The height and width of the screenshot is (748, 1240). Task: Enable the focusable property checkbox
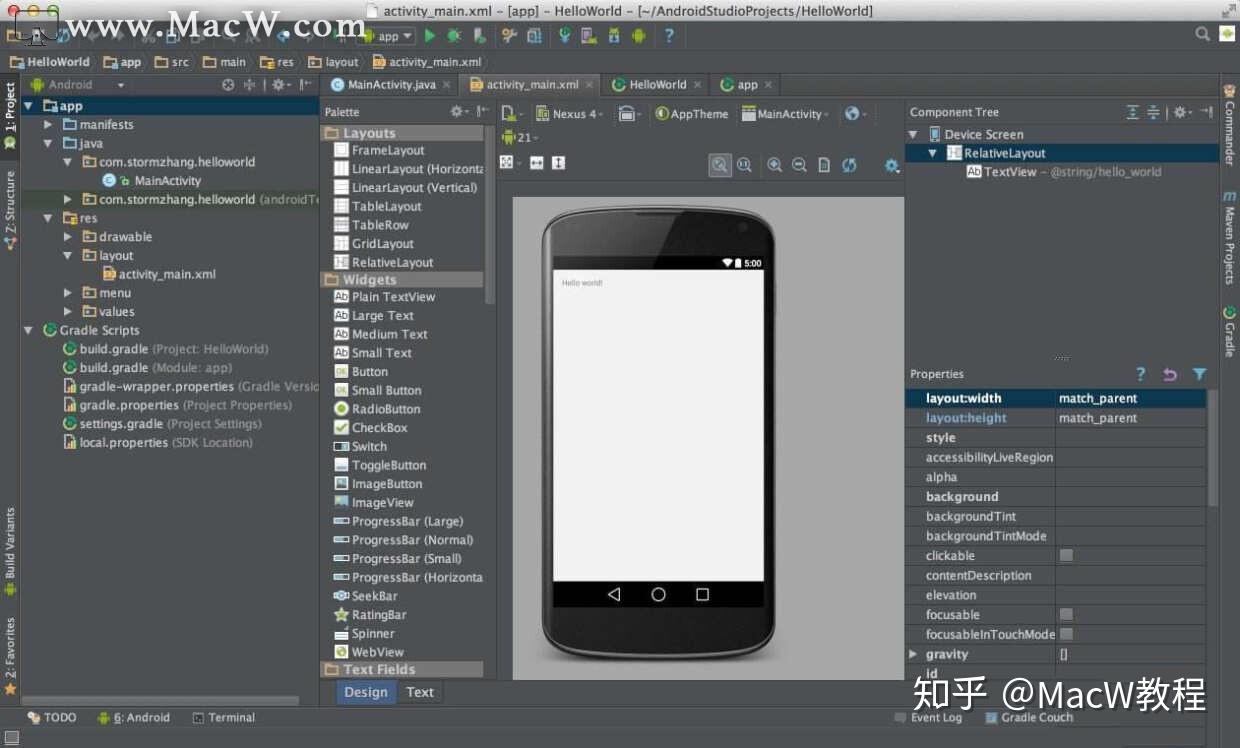pos(1066,614)
